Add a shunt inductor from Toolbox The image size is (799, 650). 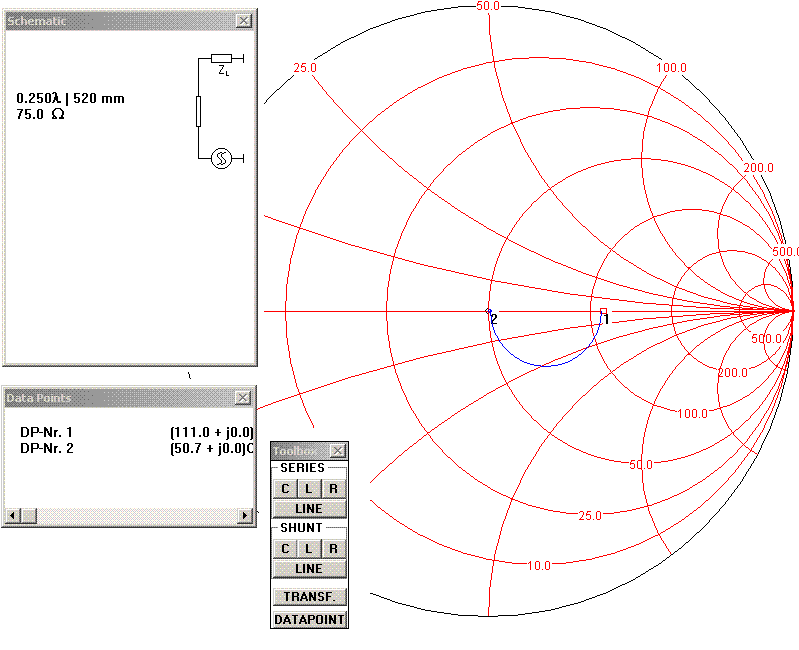309,549
